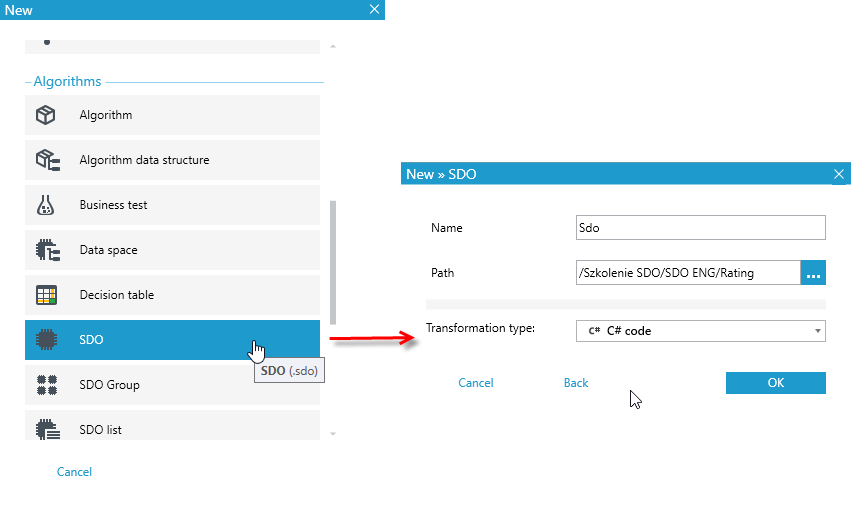This screenshot has height=511, width=855.
Task: Cancel the New SDO dialog
Action: point(475,383)
